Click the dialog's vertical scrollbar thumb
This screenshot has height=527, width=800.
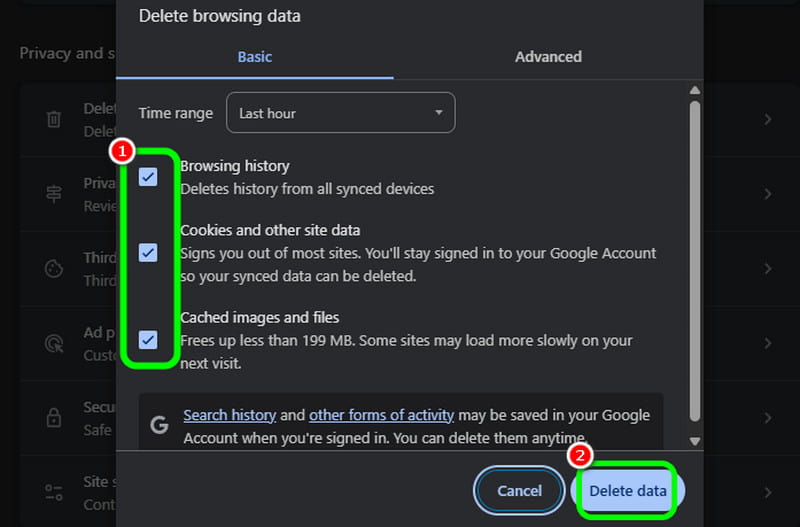(695, 260)
